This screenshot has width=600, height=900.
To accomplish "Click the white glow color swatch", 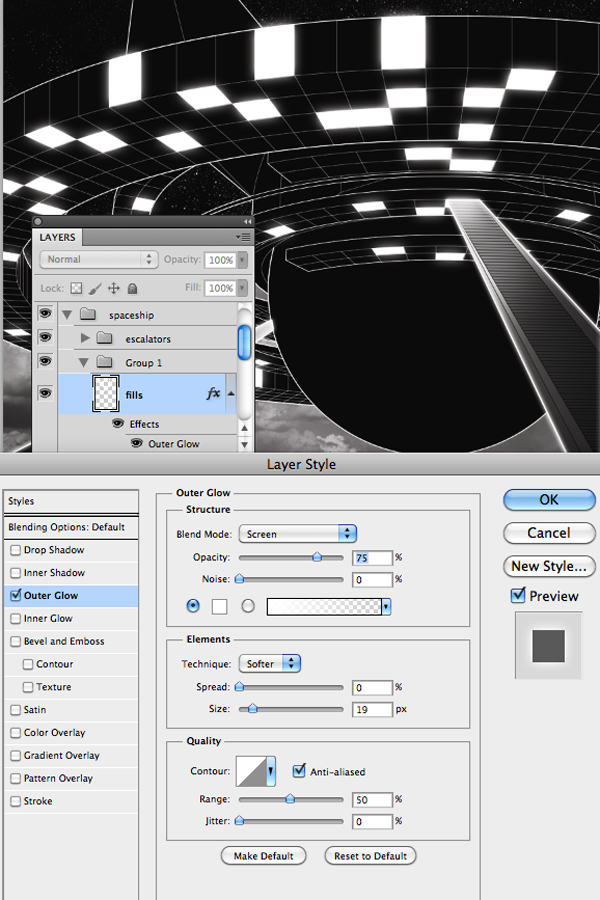I will click(x=219, y=606).
